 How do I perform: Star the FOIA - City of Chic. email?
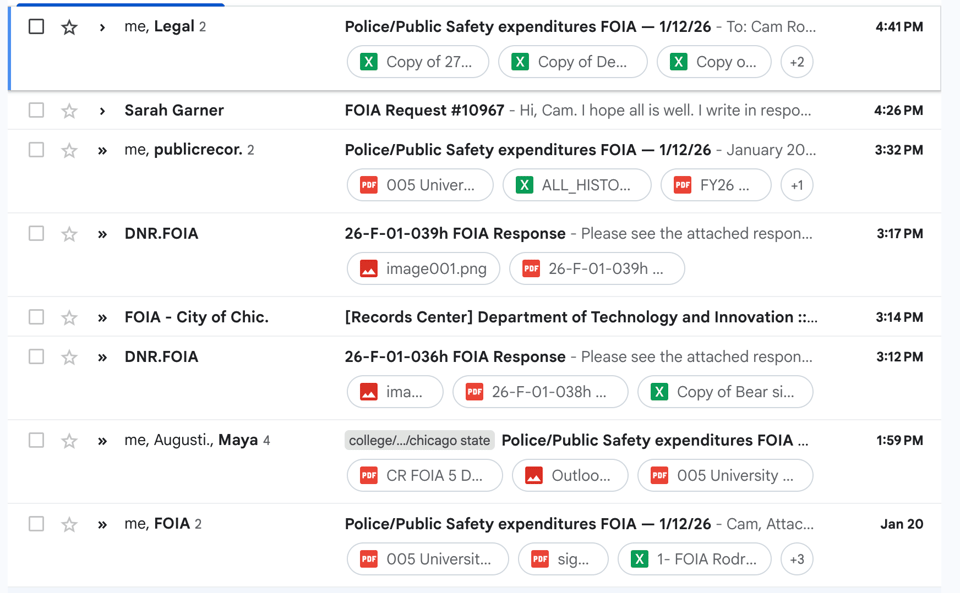click(69, 318)
